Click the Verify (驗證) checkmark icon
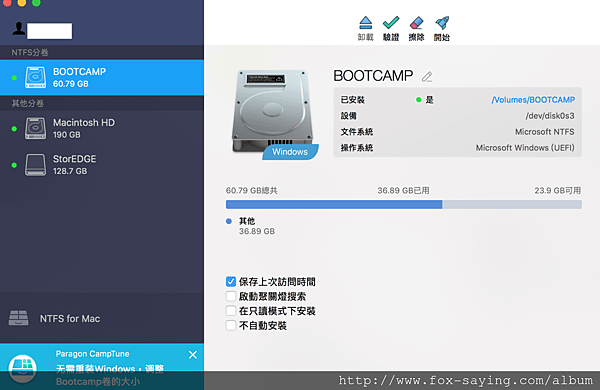Screen dimensions: 600x390 391,23
